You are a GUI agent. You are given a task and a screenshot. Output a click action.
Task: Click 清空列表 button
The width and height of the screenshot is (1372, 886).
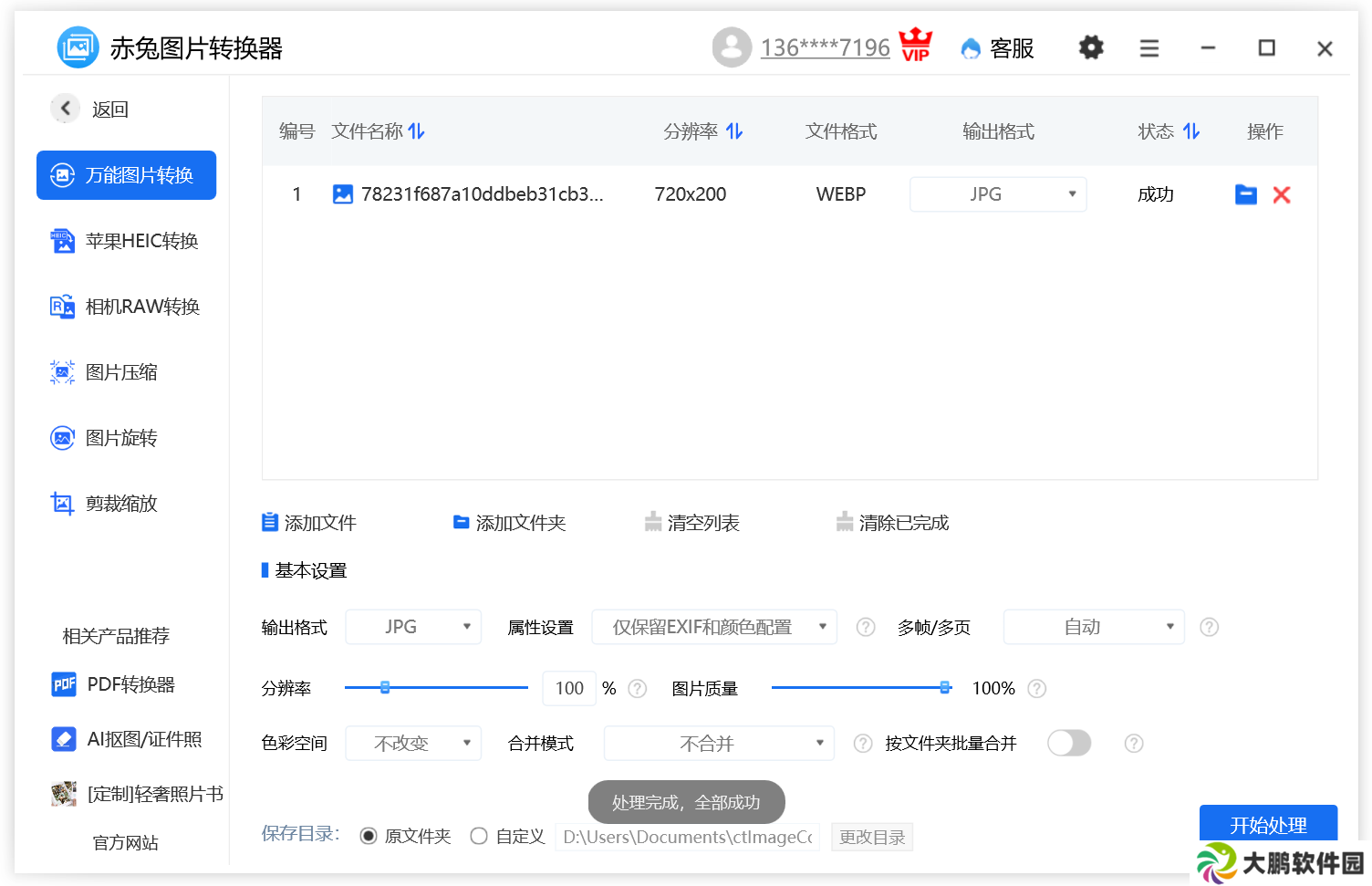(x=692, y=523)
